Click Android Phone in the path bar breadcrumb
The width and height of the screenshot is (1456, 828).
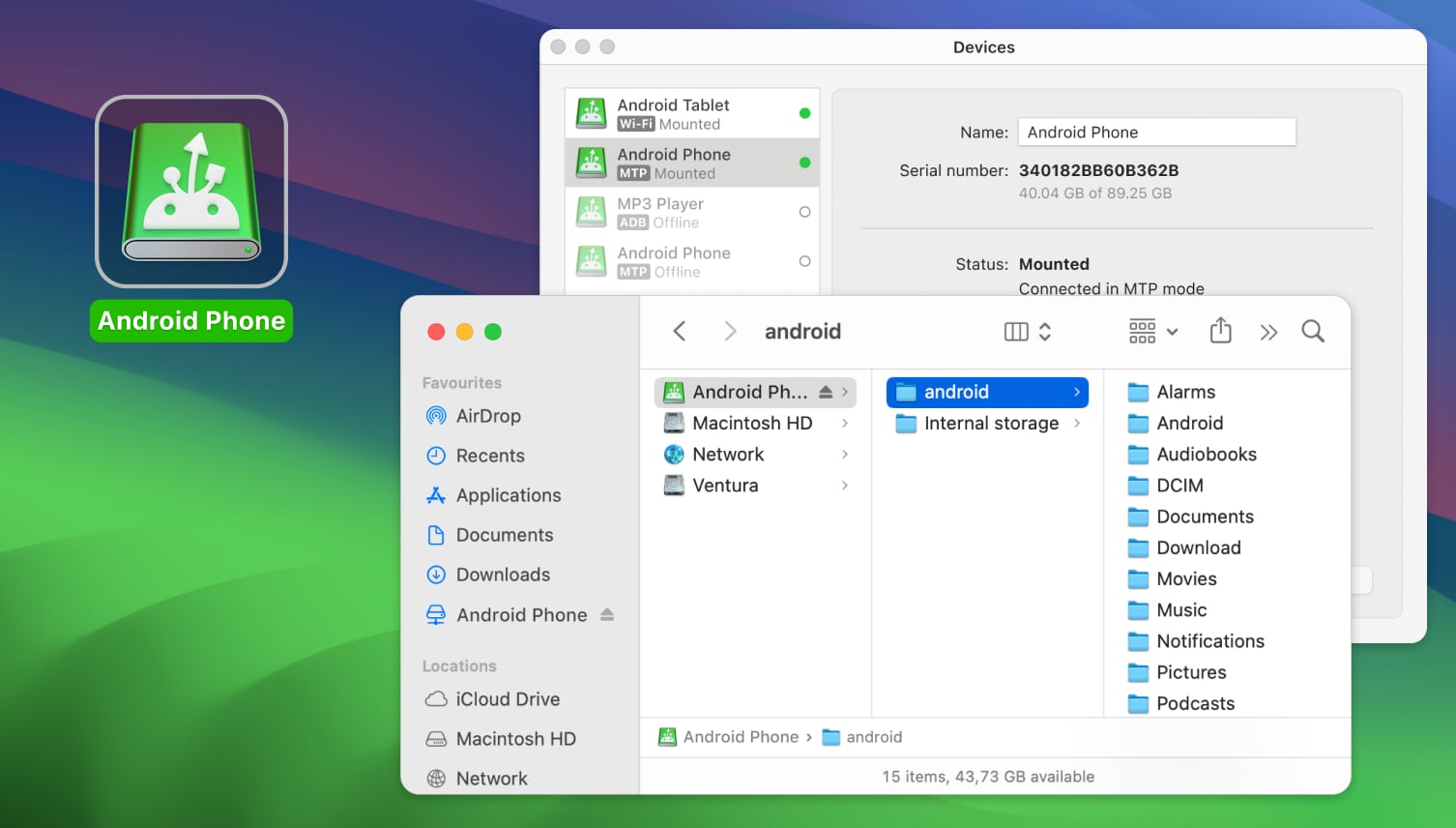point(741,736)
